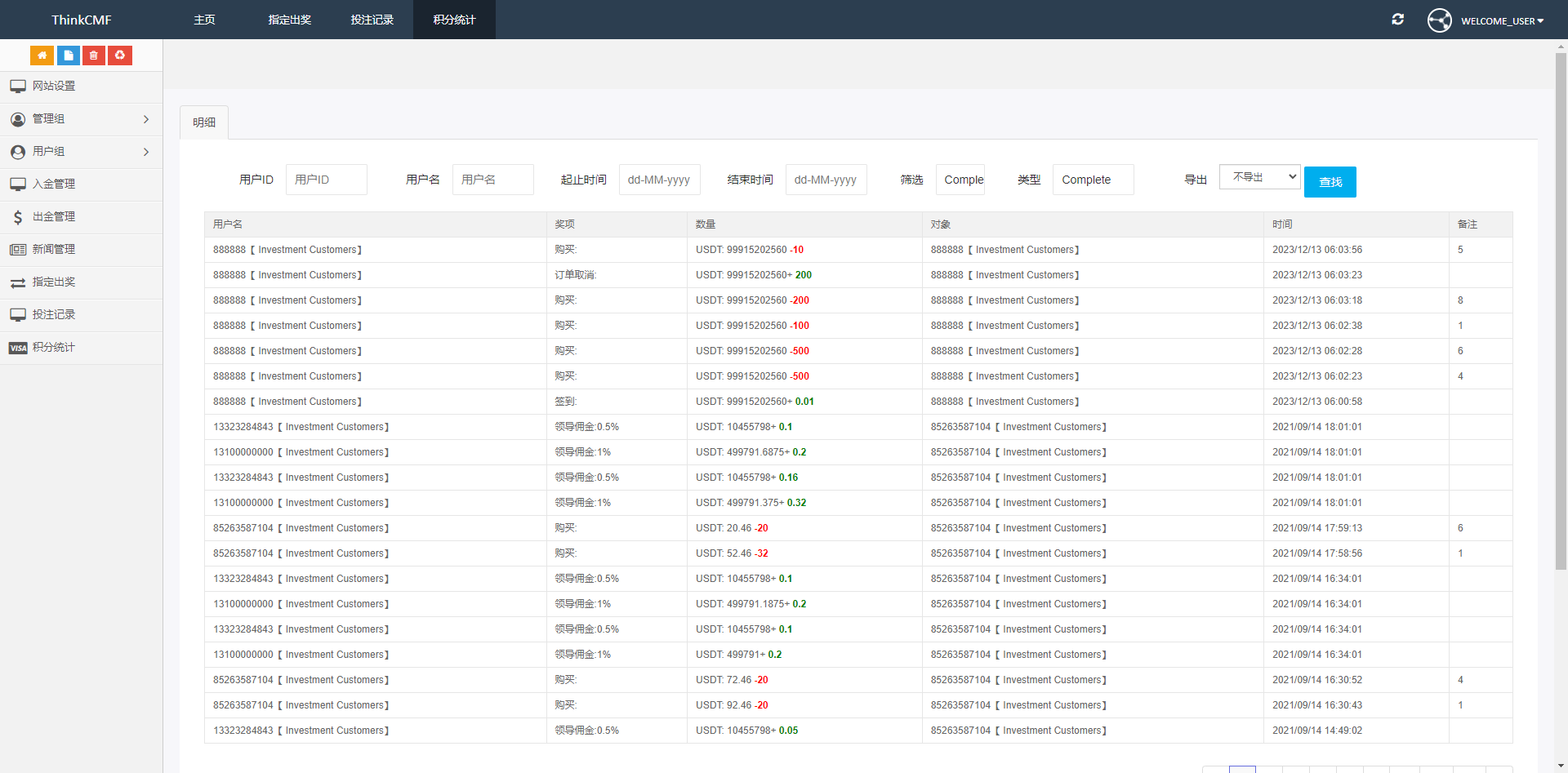Click the newspaper icon beside 新闻管理
Image resolution: width=1568 pixels, height=773 pixels.
(x=18, y=250)
